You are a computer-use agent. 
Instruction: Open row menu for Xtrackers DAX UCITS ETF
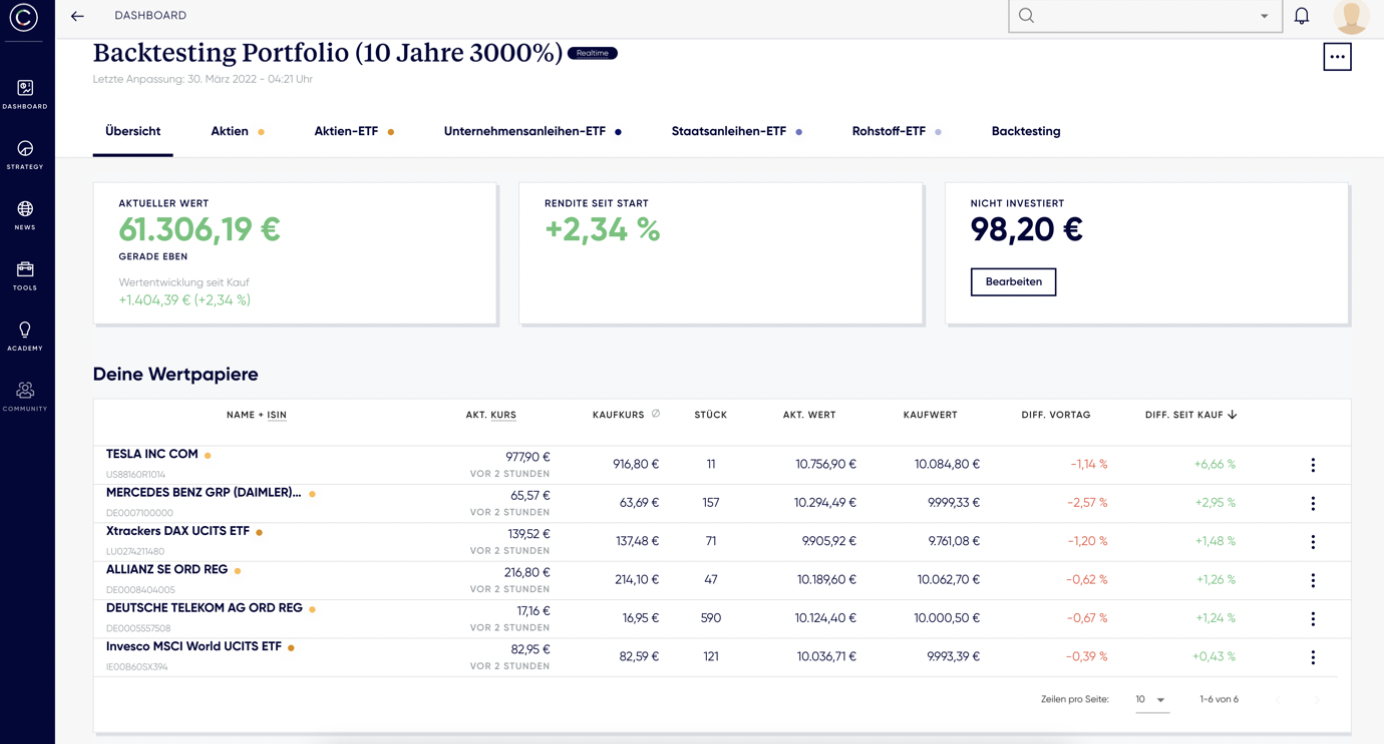click(1313, 542)
